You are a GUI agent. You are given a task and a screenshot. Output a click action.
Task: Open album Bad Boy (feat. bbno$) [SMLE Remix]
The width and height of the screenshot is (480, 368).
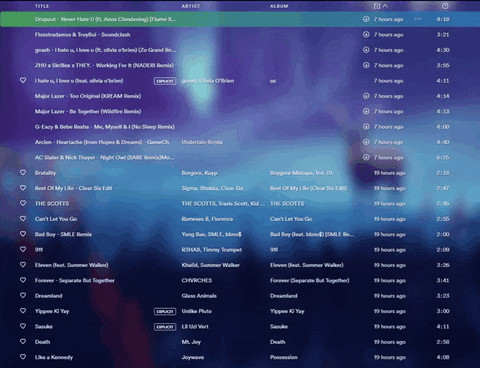coord(312,234)
